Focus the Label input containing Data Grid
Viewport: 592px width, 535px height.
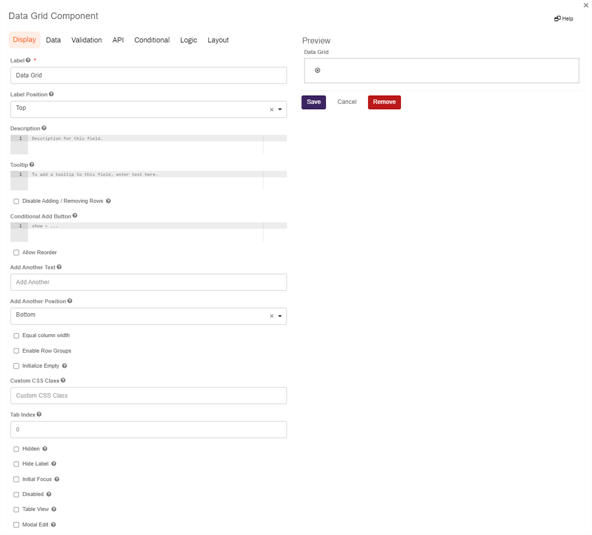pos(148,76)
